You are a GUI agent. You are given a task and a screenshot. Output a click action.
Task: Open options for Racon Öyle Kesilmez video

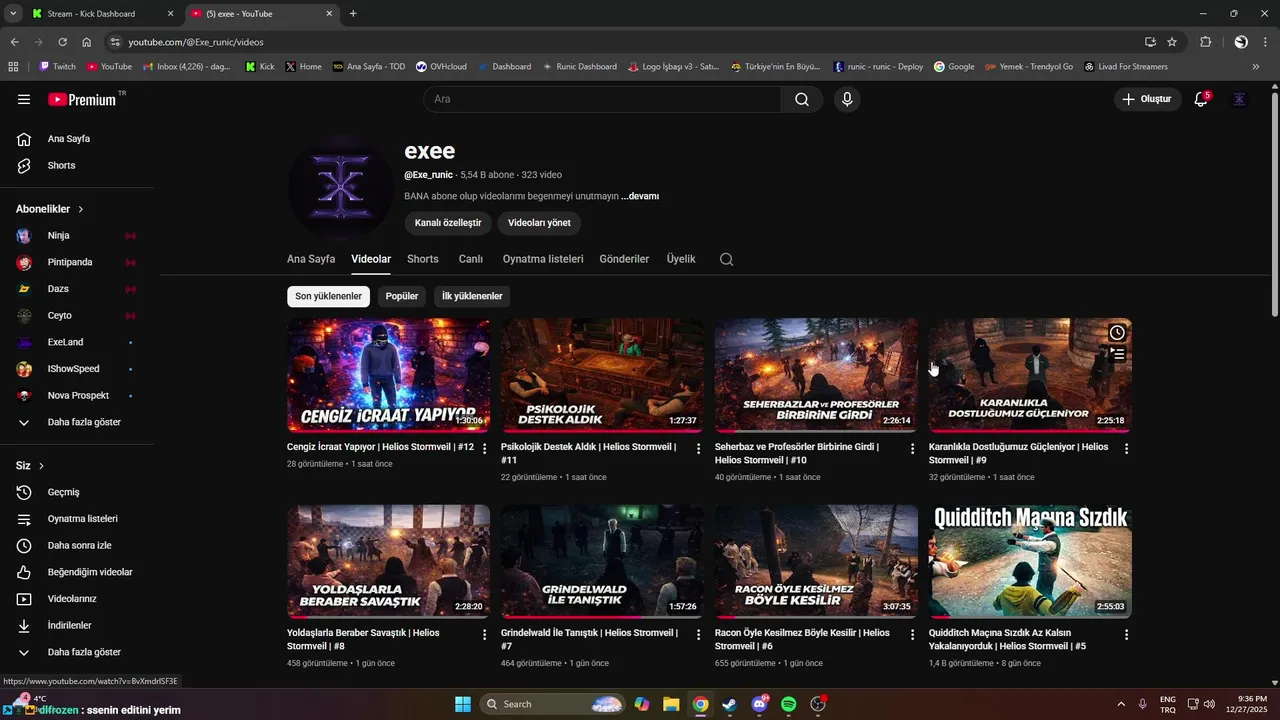[912, 635]
